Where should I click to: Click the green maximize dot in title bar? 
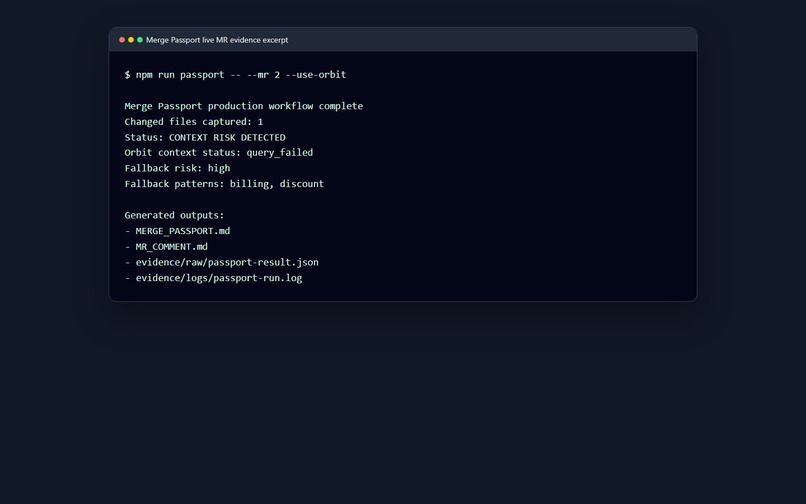pyautogui.click(x=140, y=40)
